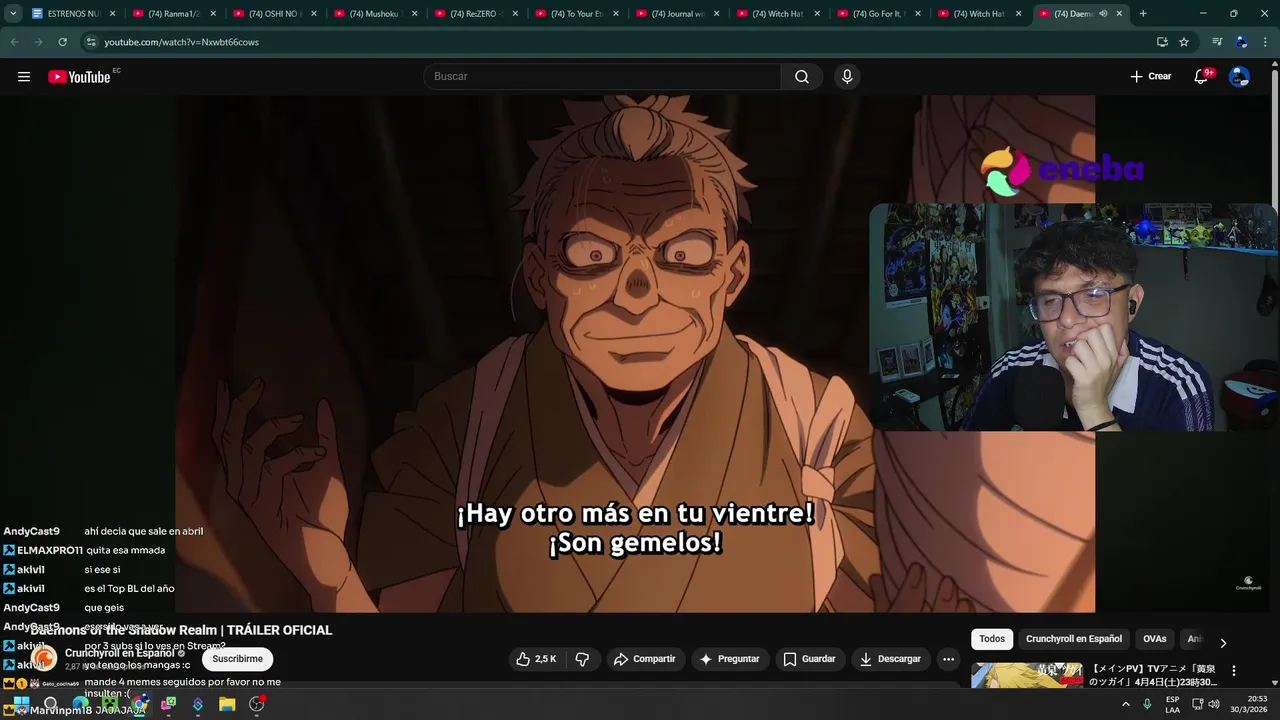Show more filter chips arrow
Screen dimensions: 1280x720
(x=1222, y=642)
